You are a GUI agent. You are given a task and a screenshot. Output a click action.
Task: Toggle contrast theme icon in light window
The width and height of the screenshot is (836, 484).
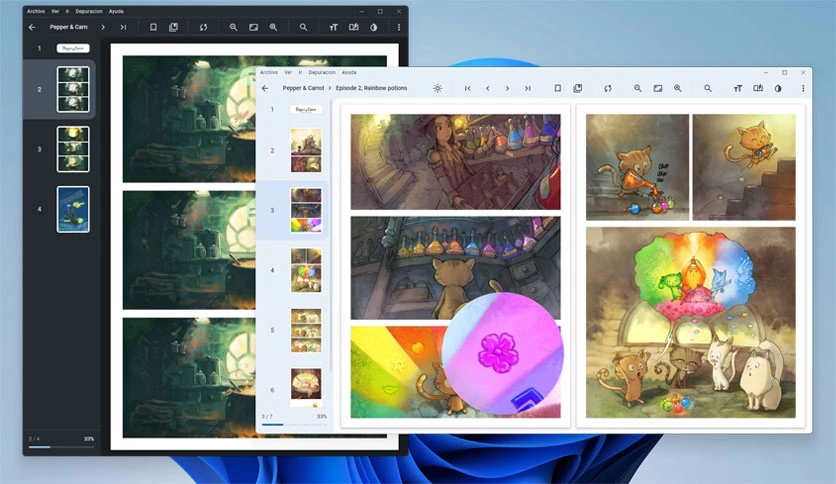point(778,88)
